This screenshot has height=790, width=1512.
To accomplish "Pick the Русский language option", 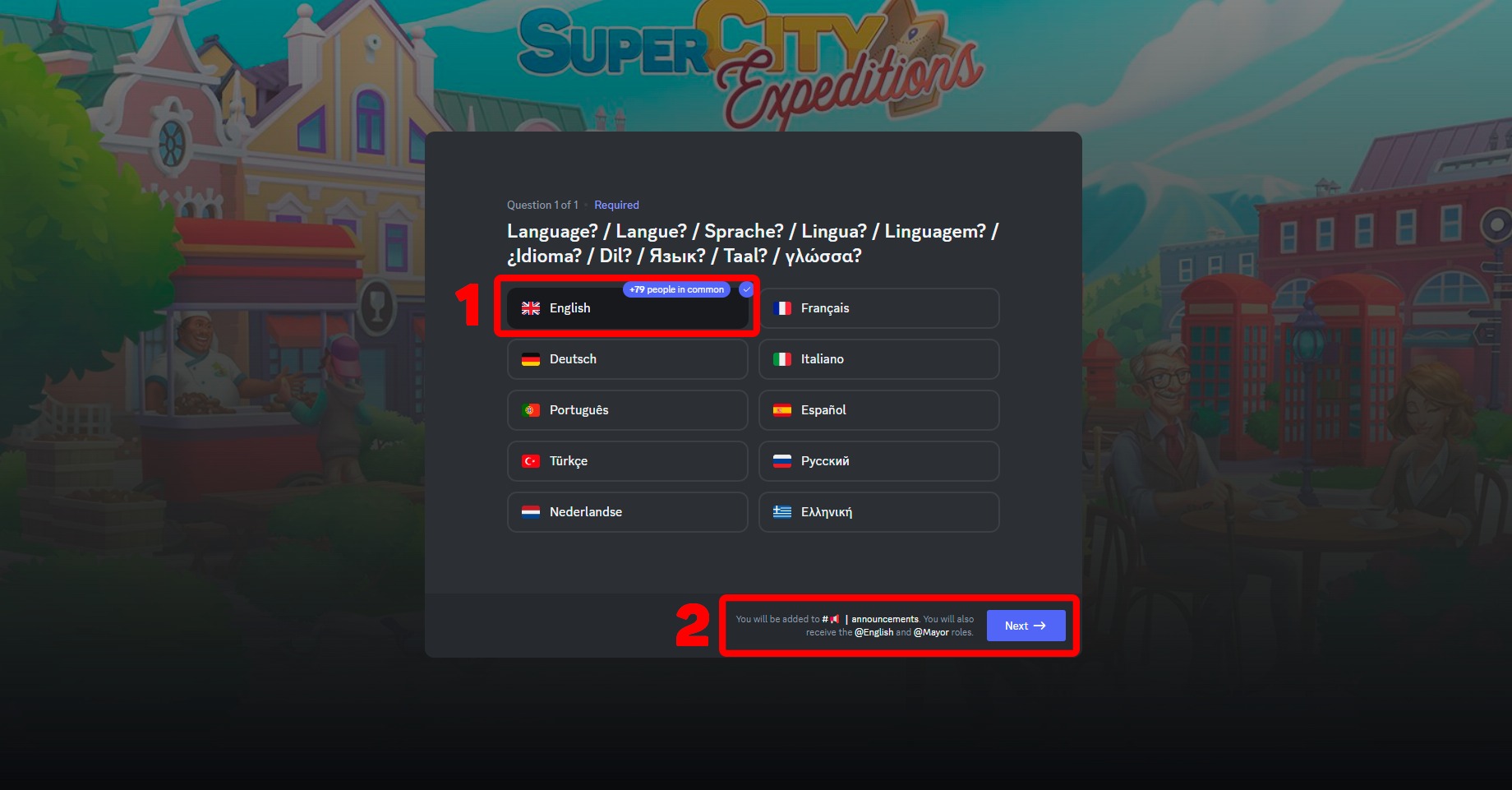I will [x=879, y=461].
